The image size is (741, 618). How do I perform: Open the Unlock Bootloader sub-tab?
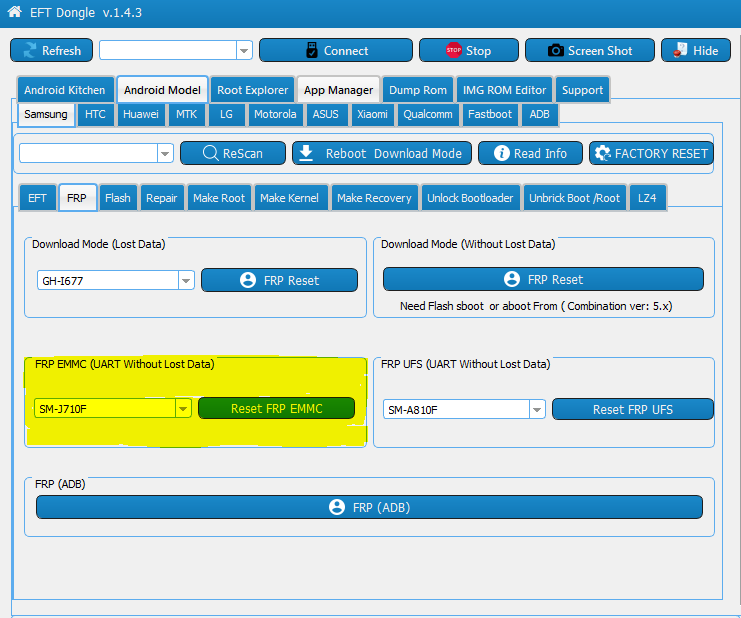[x=470, y=198]
